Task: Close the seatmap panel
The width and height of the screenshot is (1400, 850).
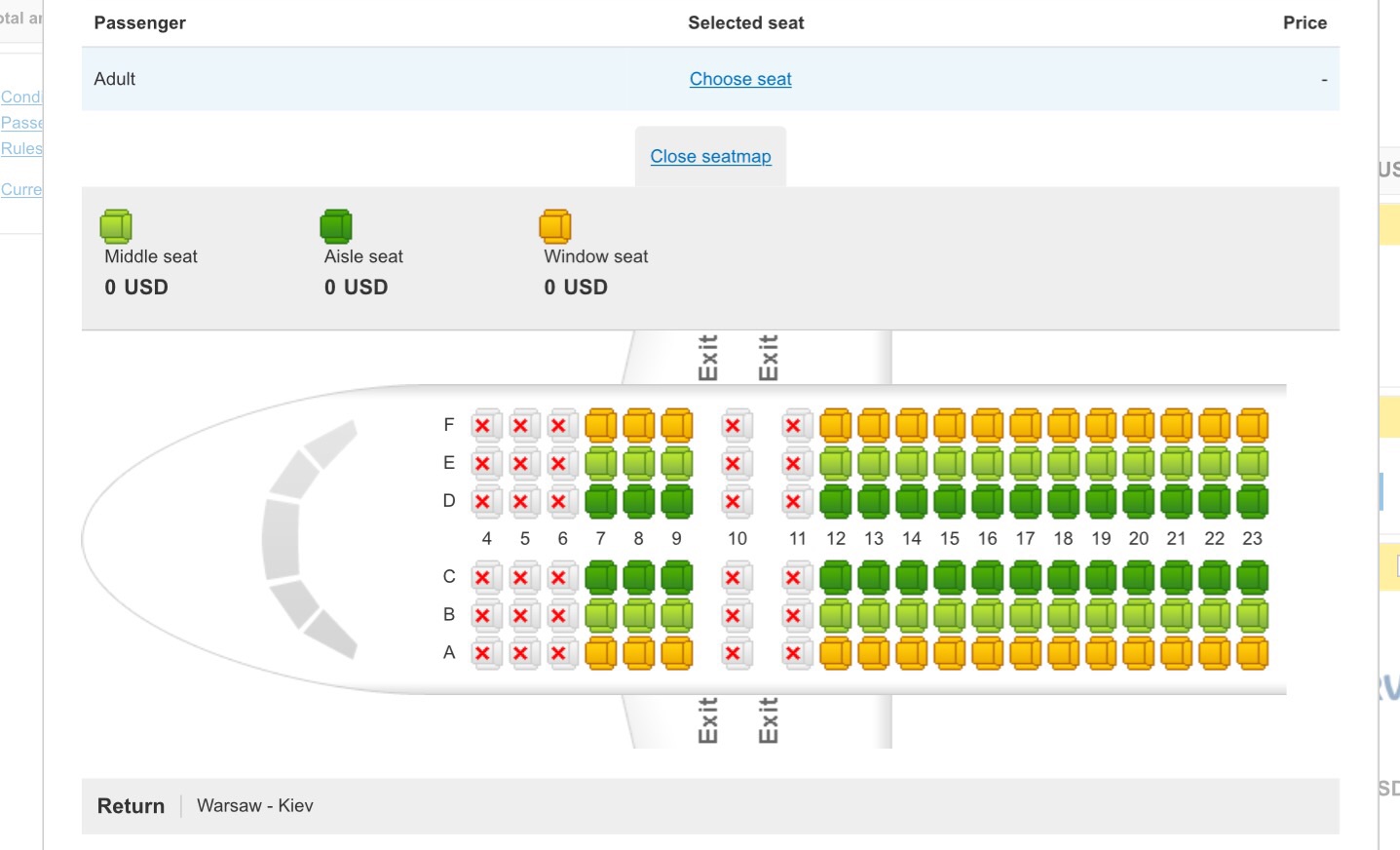Action: point(710,156)
